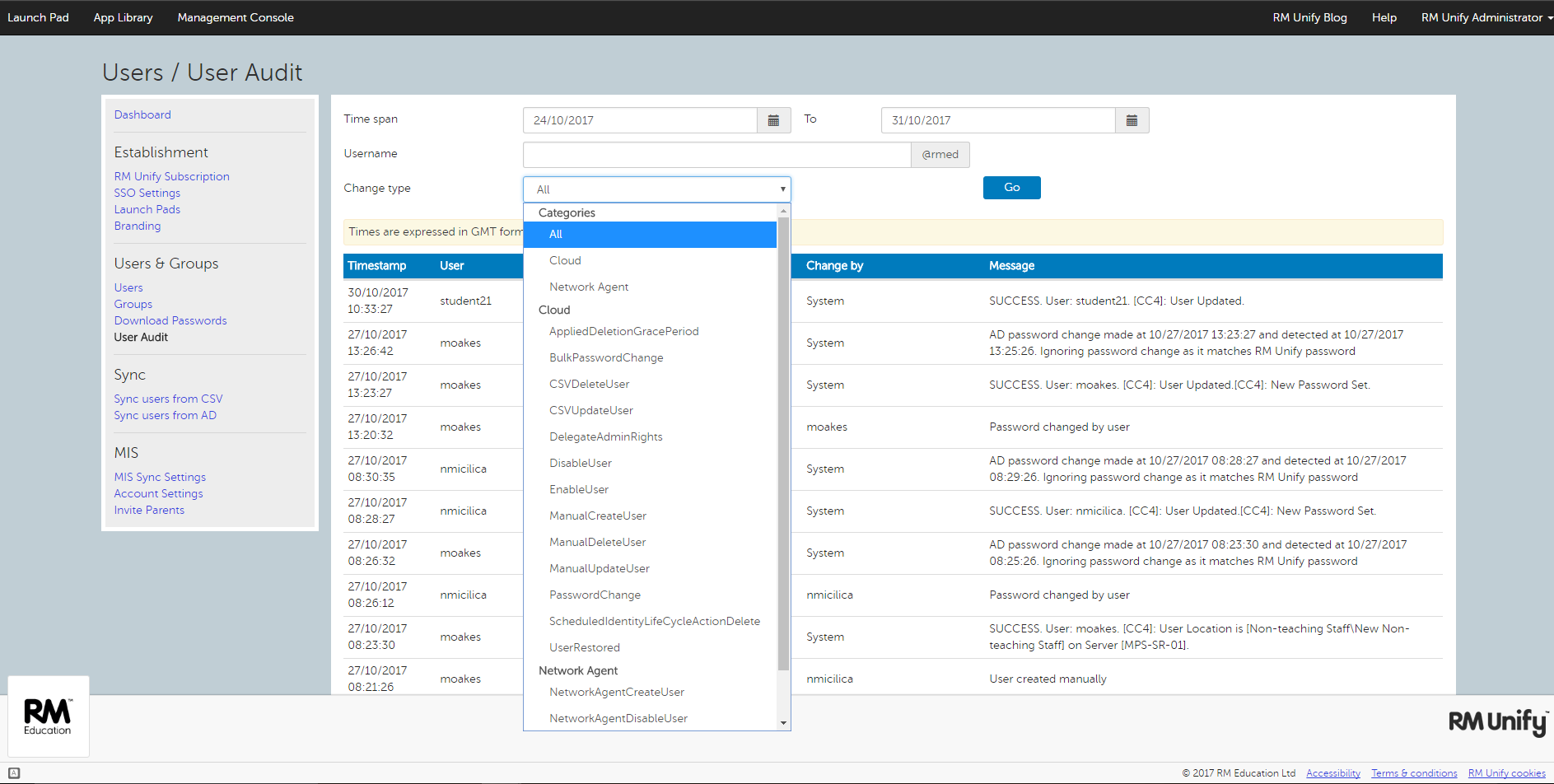The image size is (1554, 784).
Task: Click the Message column header
Action: coord(1011,266)
